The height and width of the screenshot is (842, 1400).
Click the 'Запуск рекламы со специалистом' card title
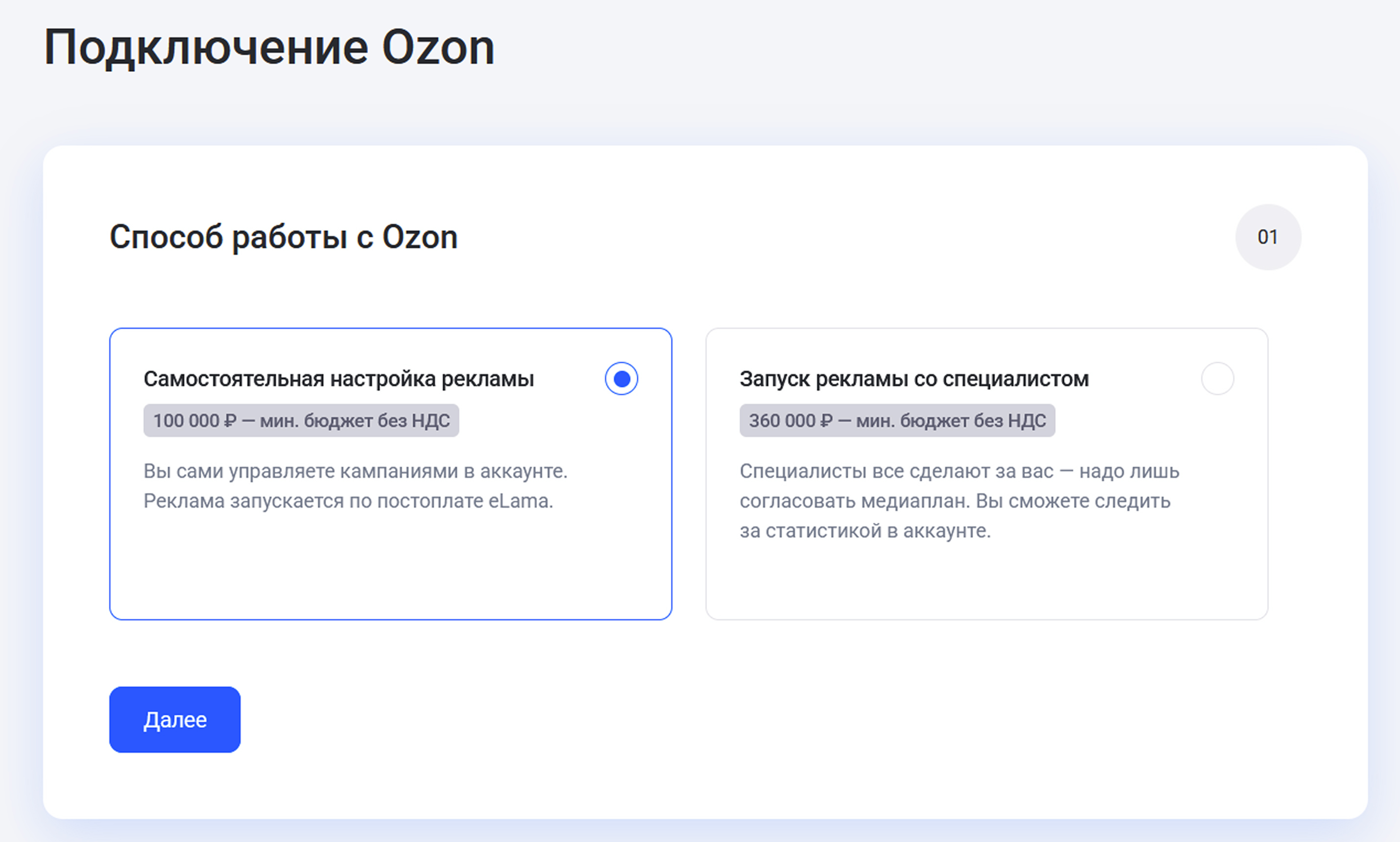coord(914,379)
